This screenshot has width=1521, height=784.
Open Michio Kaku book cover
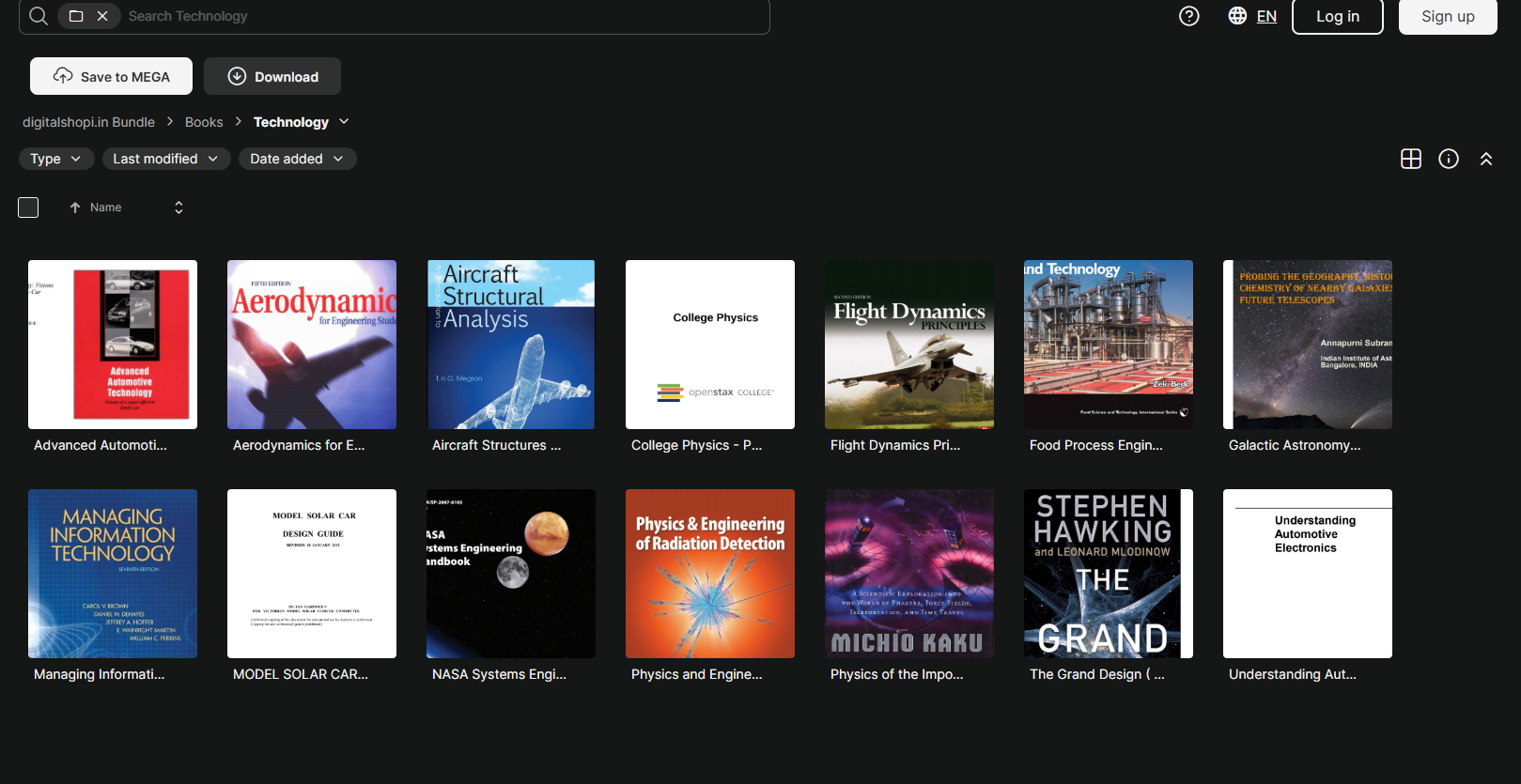click(x=909, y=574)
